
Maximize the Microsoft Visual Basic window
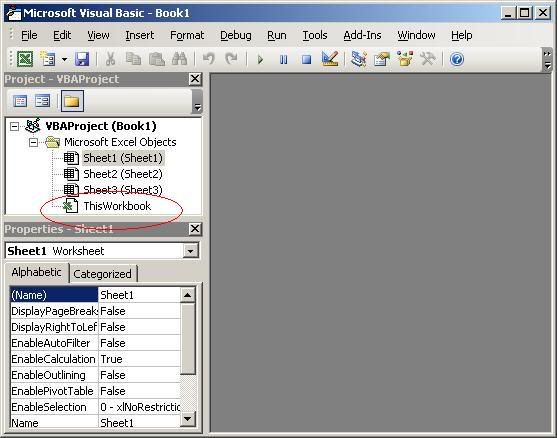tap(525, 13)
